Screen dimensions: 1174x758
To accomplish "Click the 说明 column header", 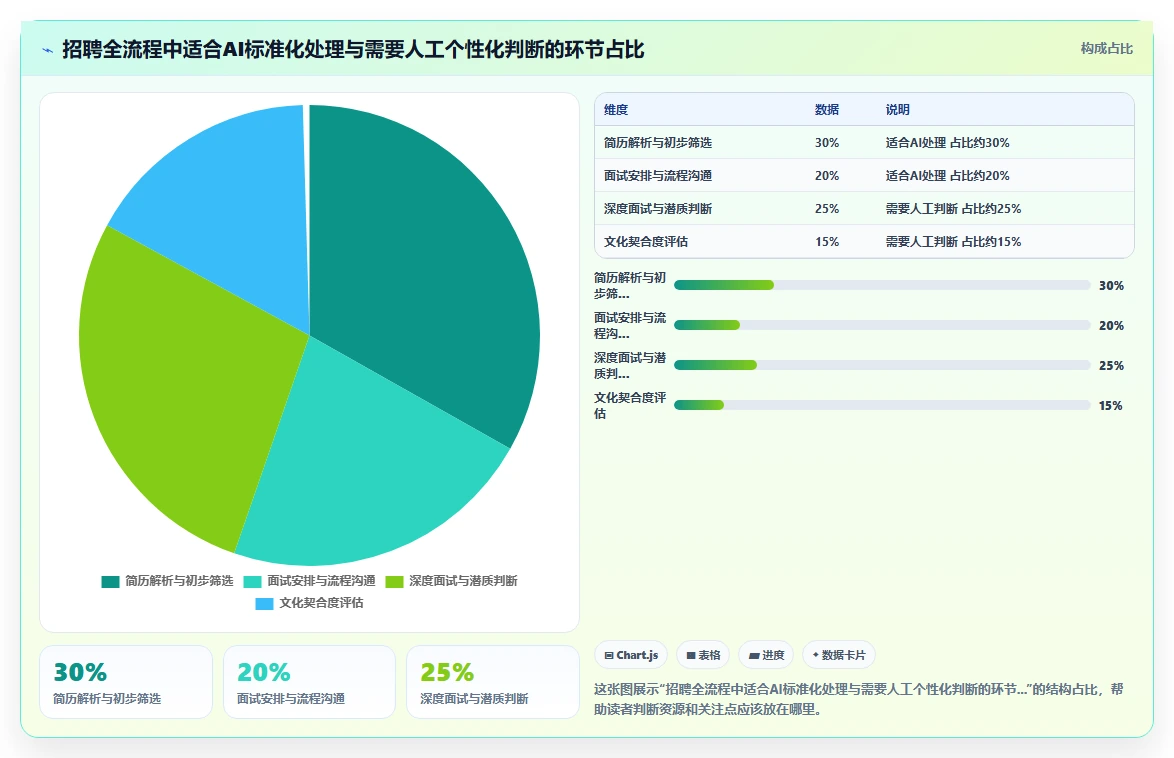I will pyautogui.click(x=897, y=110).
